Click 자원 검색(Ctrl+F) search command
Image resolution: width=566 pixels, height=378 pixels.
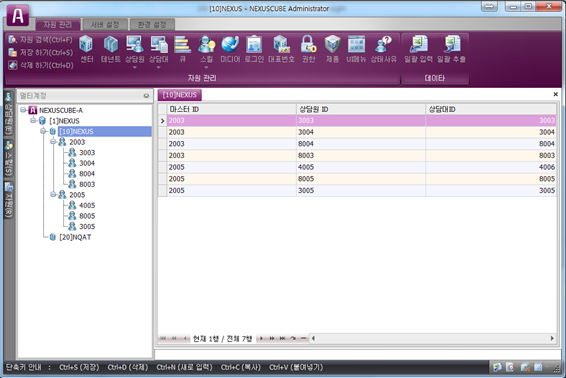(x=40, y=40)
